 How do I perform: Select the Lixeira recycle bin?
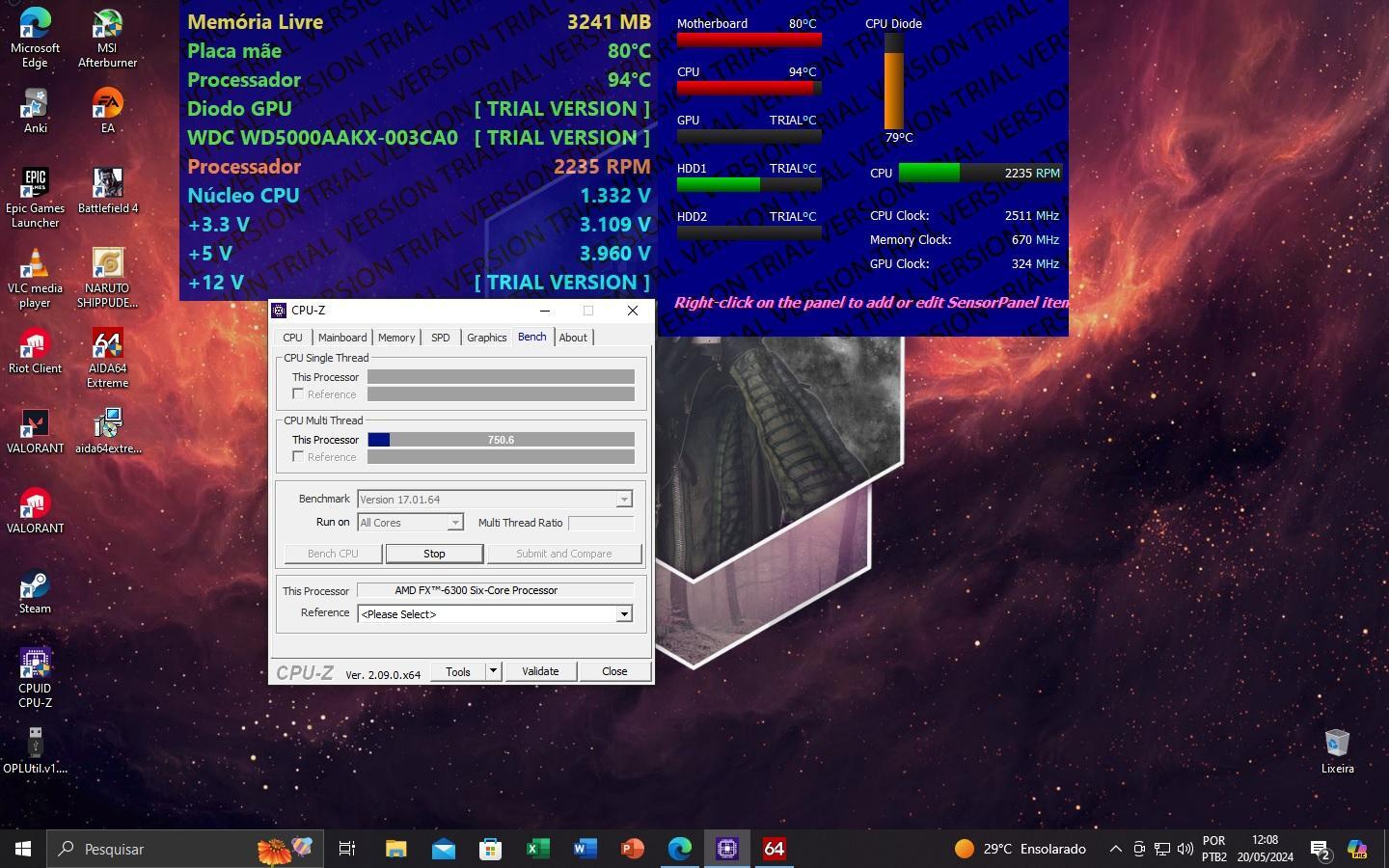tap(1337, 751)
